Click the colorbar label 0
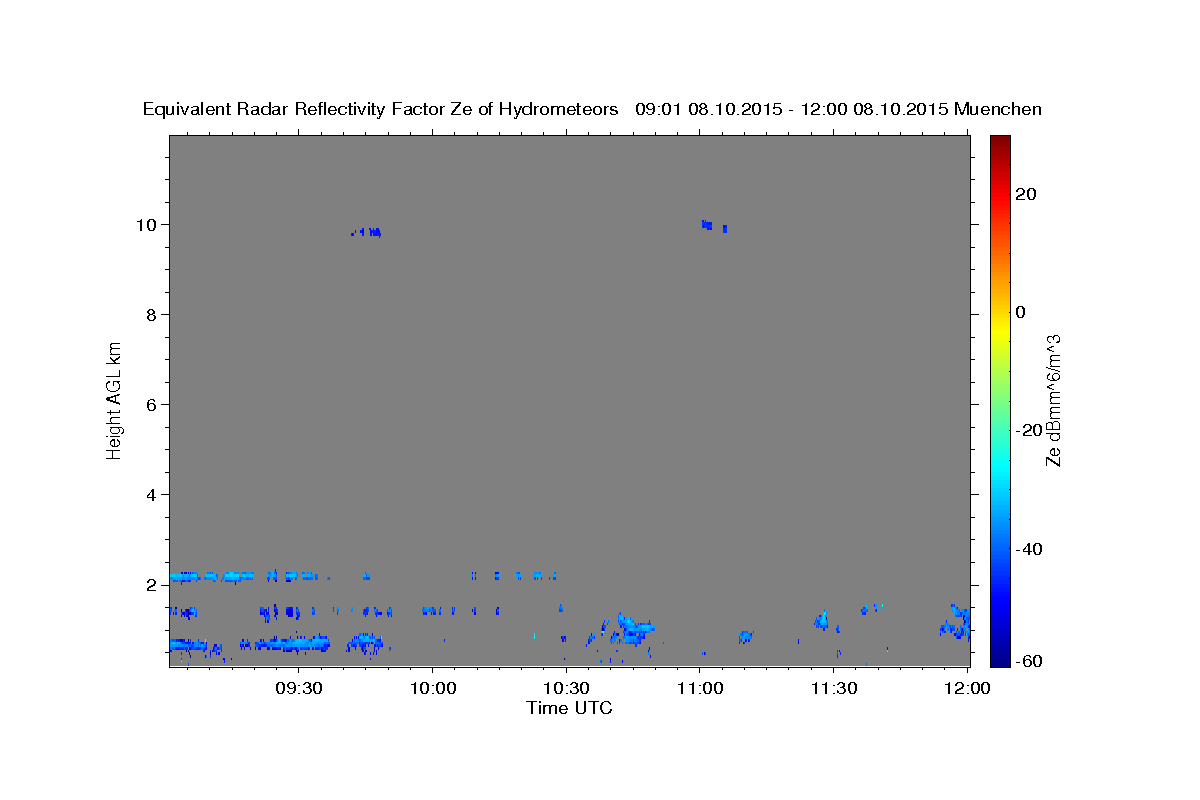 1021,312
